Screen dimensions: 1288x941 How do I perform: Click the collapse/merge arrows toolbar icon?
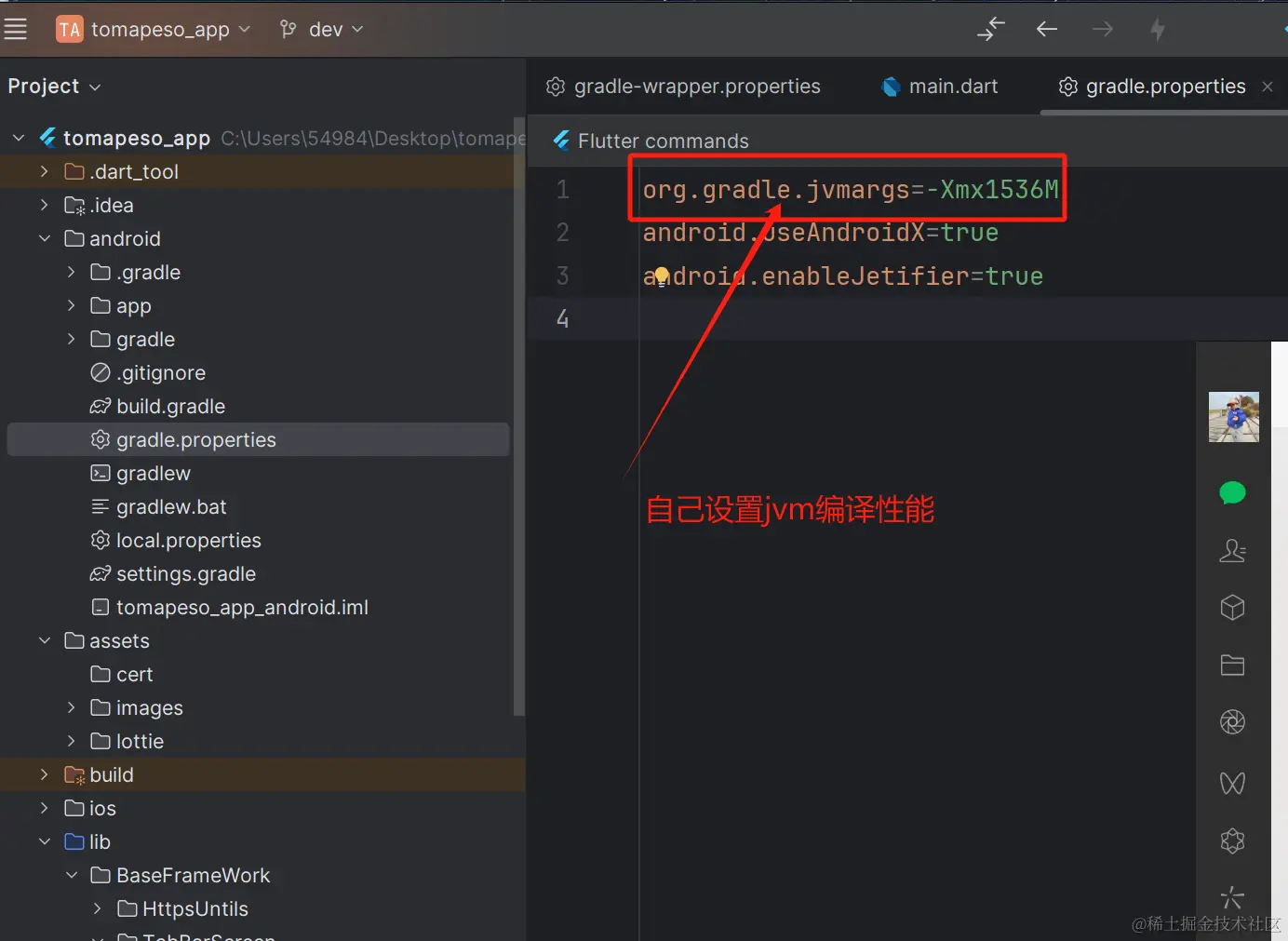991,29
